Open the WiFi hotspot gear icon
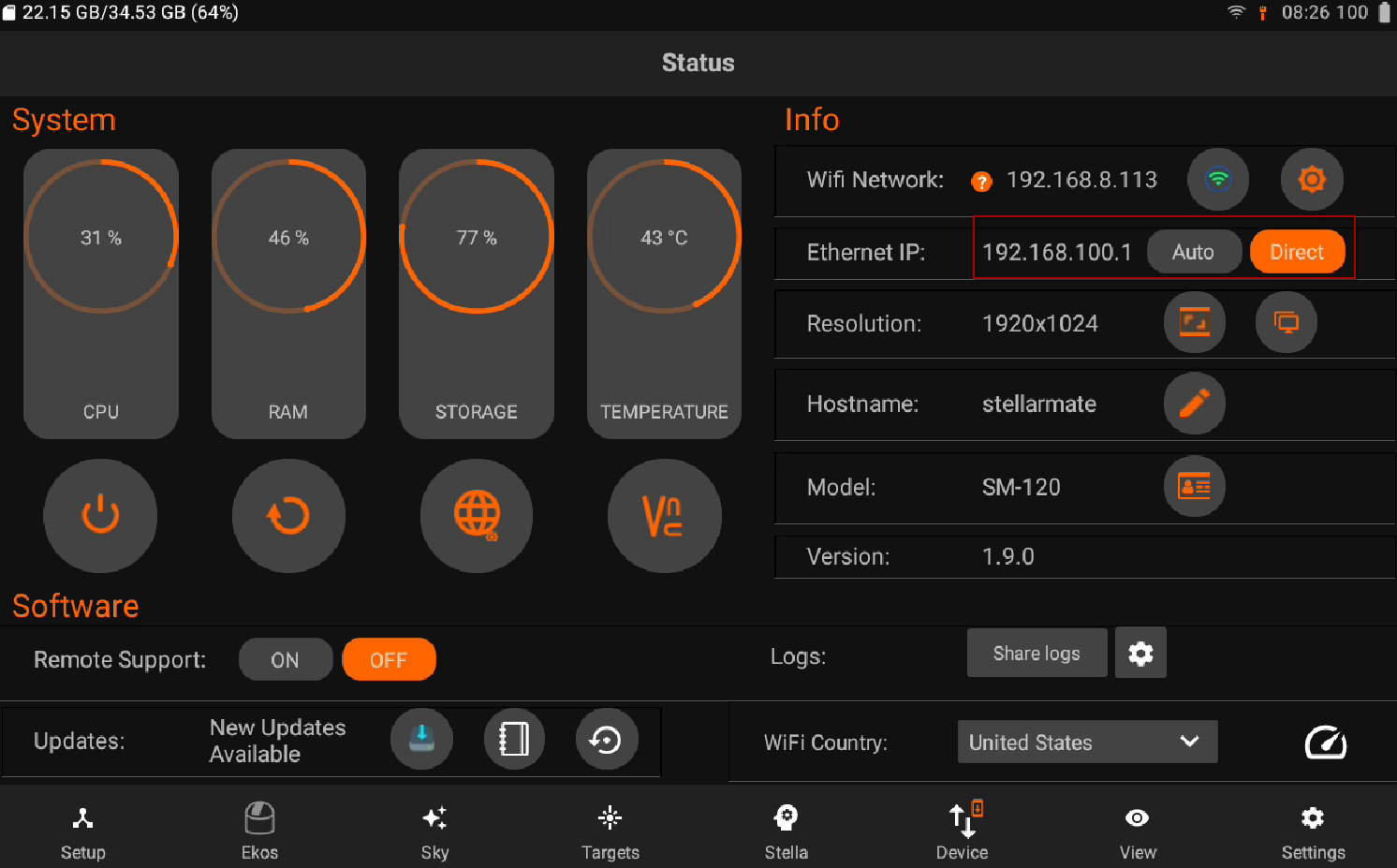This screenshot has width=1397, height=868. click(x=1311, y=179)
